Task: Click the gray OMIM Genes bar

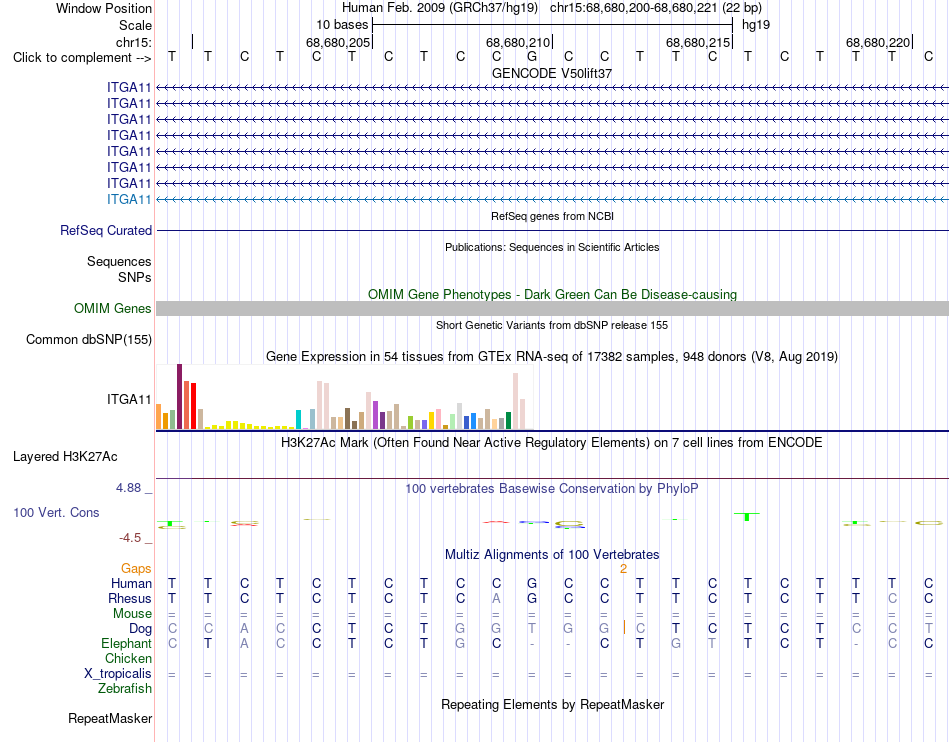Action: pyautogui.click(x=552, y=308)
